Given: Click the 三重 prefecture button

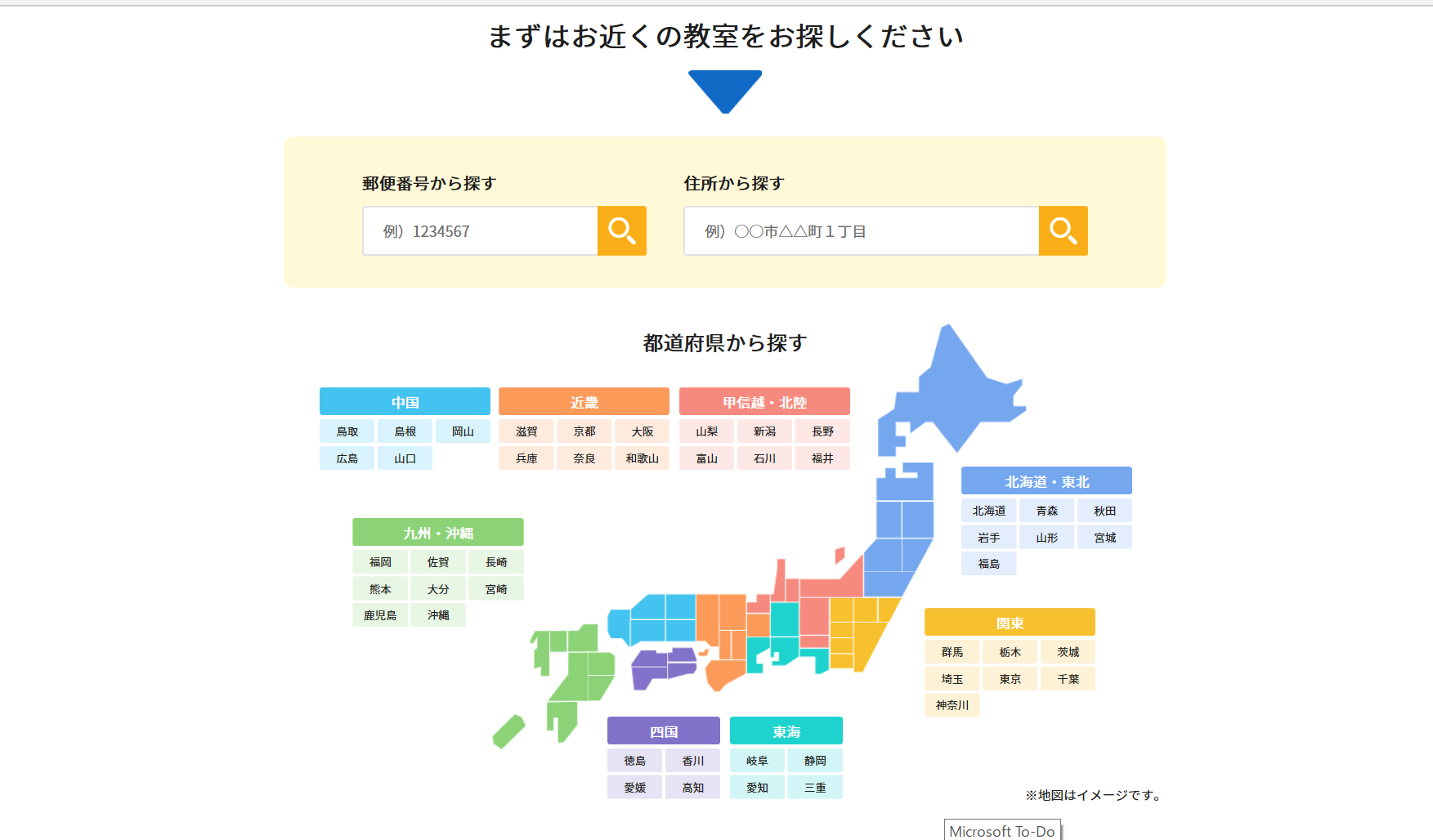Looking at the screenshot, I should (816, 788).
